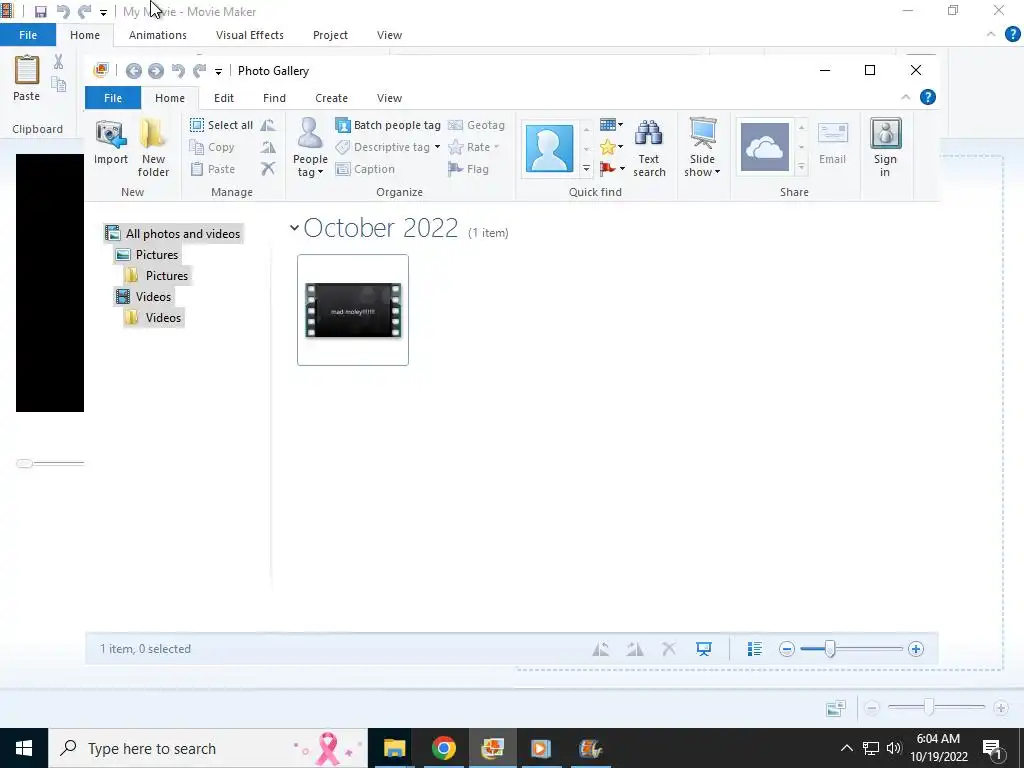Click Undo in Photo Gallery quick access toolbar
Image resolution: width=1024 pixels, height=768 pixels.
(178, 71)
